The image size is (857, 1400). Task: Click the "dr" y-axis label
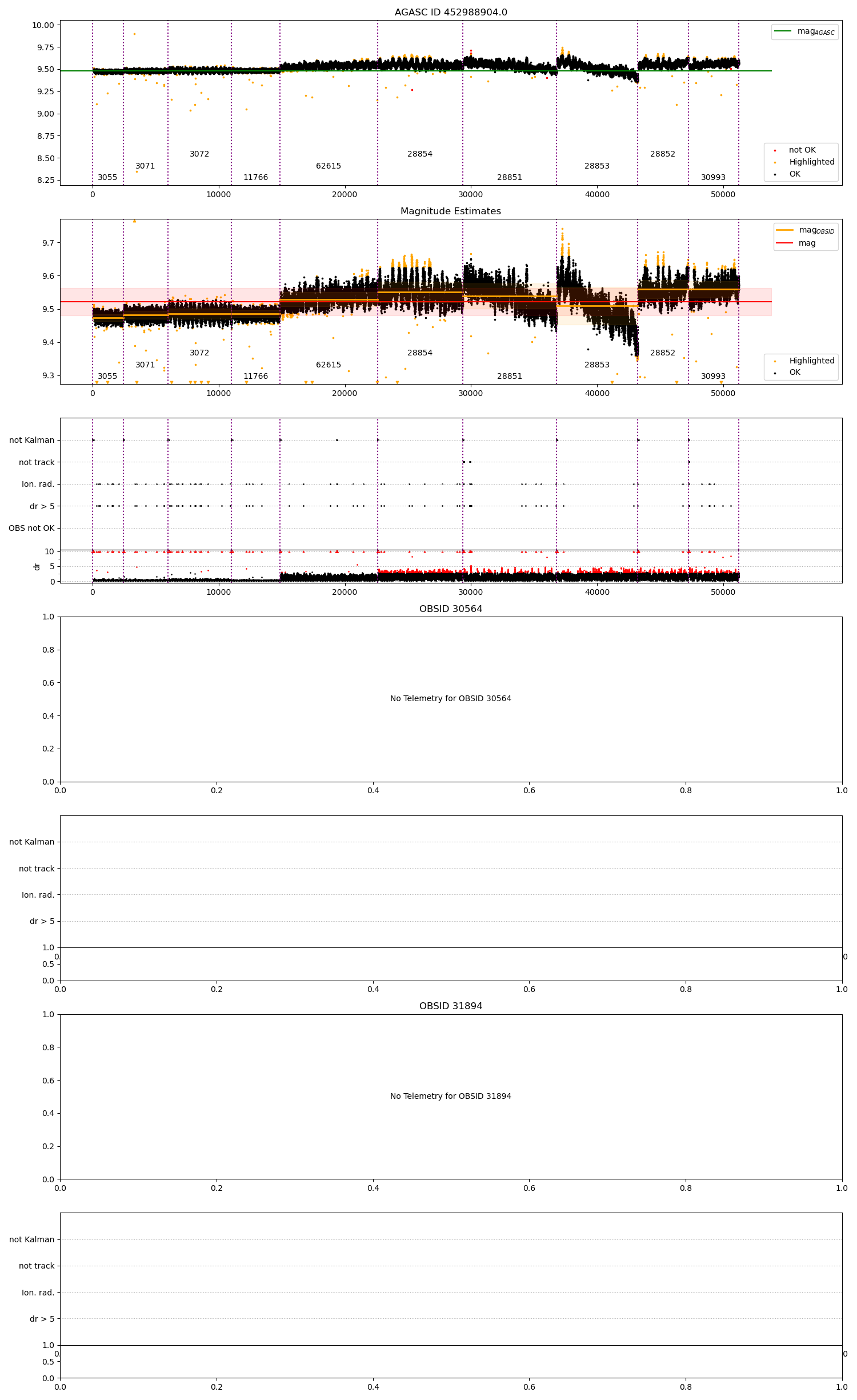[37, 566]
